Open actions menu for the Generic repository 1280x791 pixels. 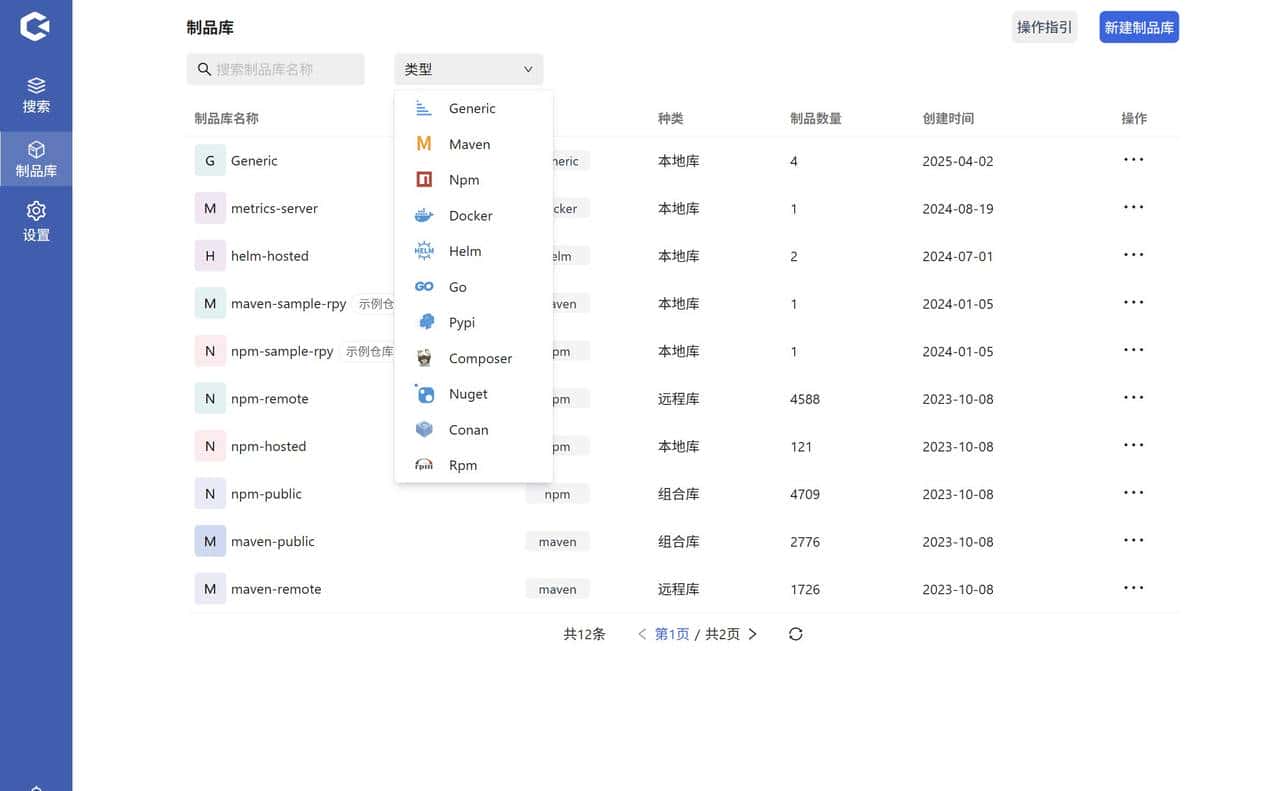[1133, 160]
